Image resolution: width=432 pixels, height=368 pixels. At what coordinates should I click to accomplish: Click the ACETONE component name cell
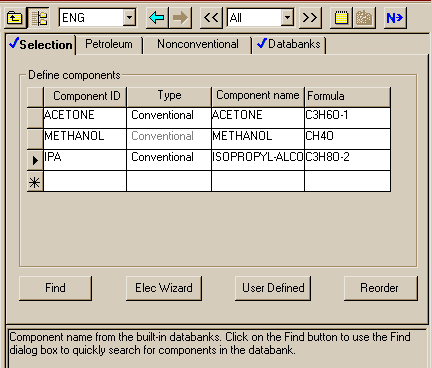258,118
